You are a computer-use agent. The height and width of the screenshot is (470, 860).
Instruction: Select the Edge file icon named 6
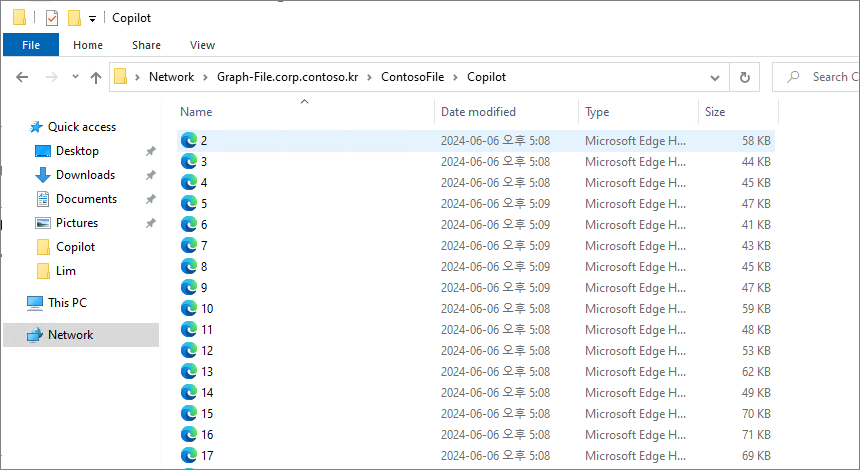(x=189, y=224)
